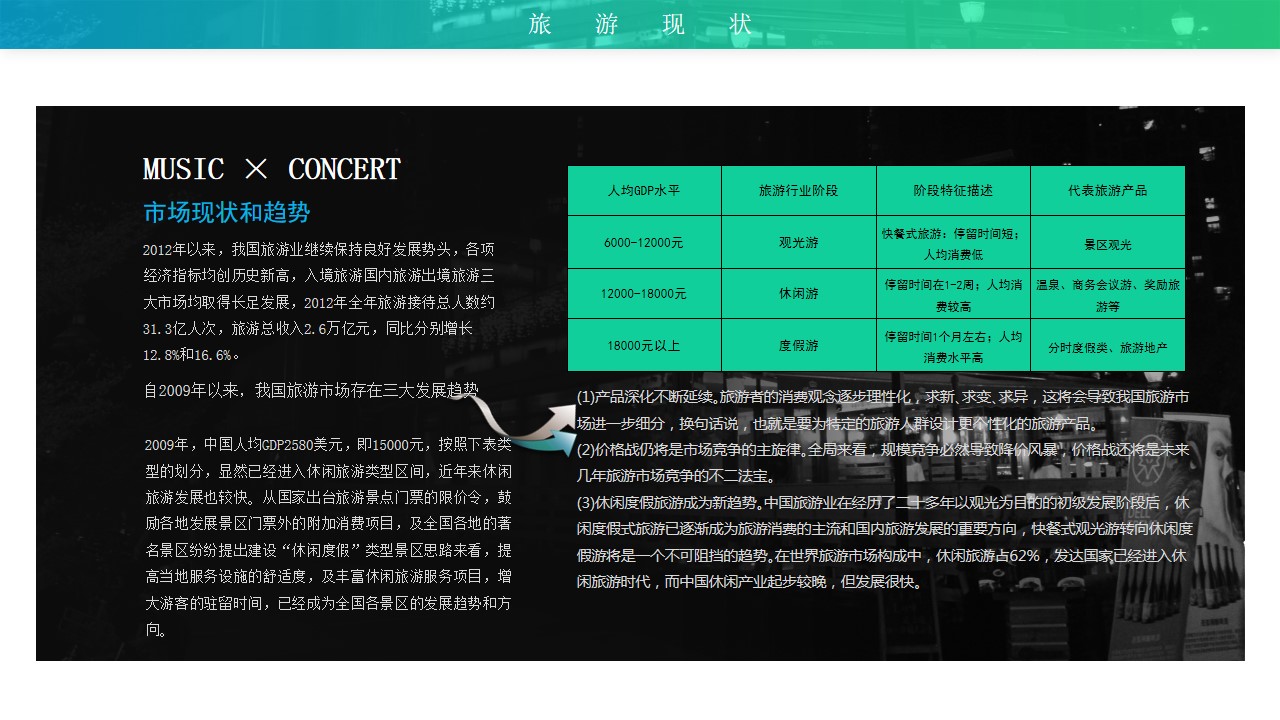The image size is (1280, 720).
Task: Click table header 旅游行业阶段
Action: [799, 191]
